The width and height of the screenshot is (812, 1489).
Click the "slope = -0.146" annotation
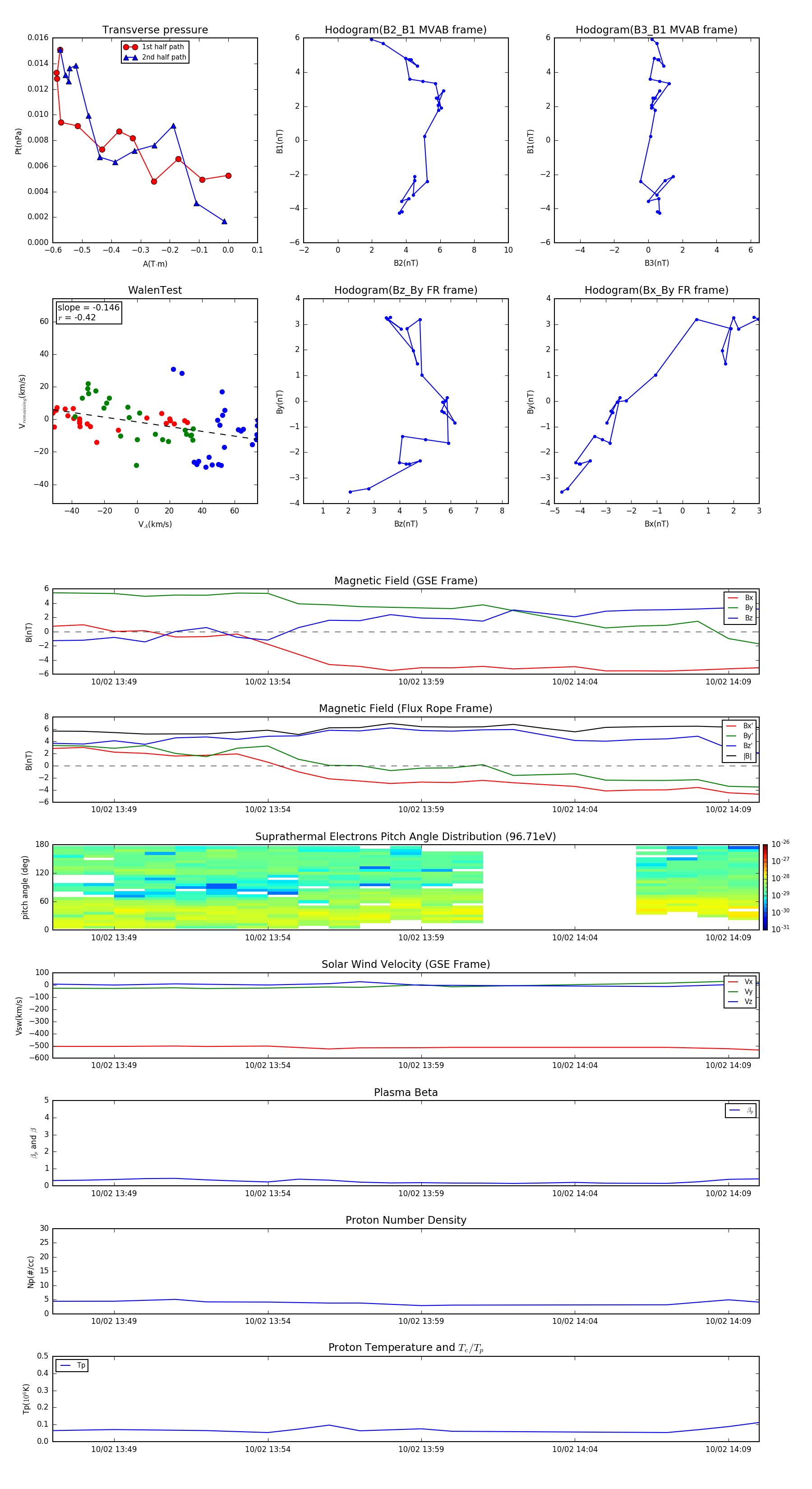pos(88,308)
